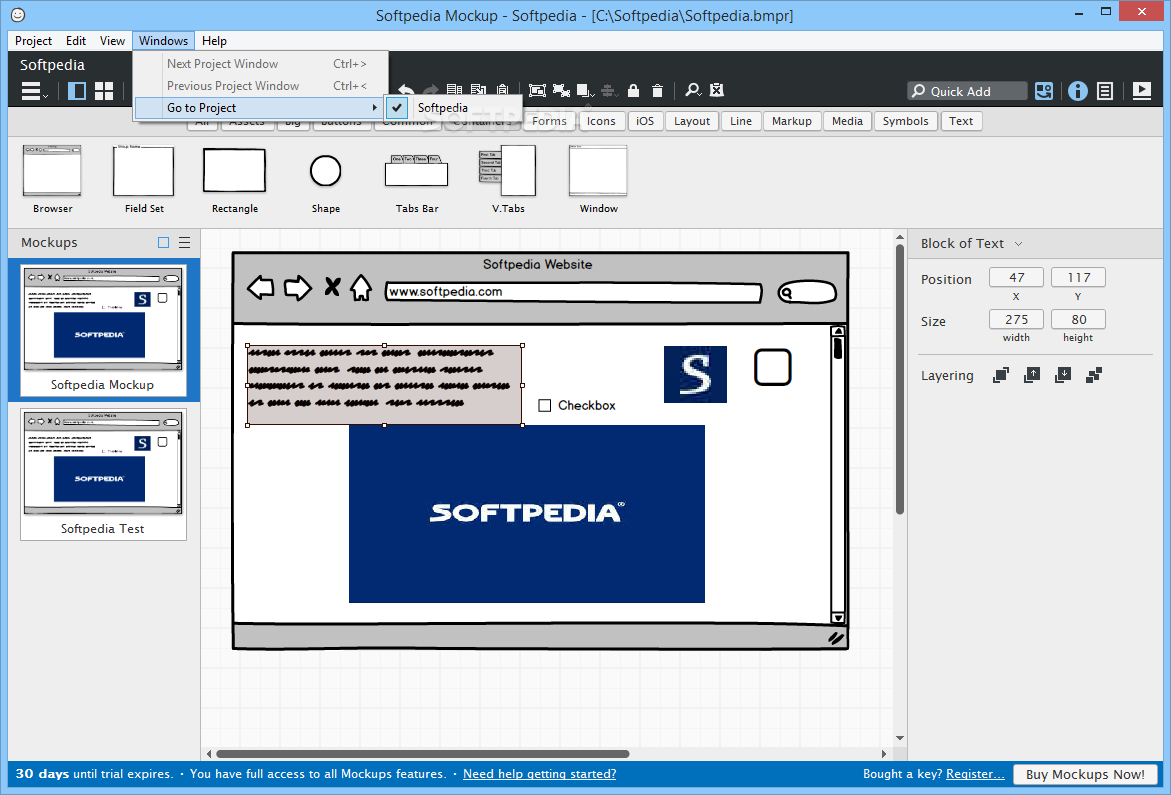Send selection to back layering icon
The width and height of the screenshot is (1171, 795).
coord(1094,375)
